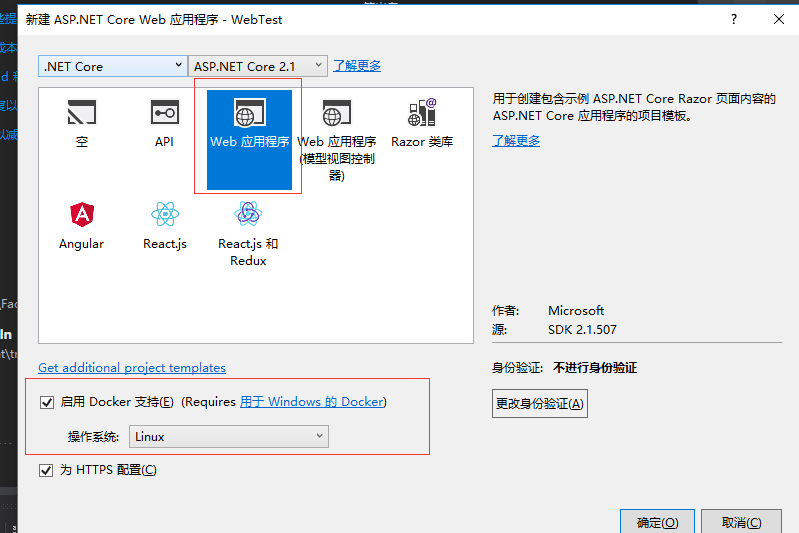Click the 更改身份验证 button
Screen dimensions: 799x533
[x=540, y=404]
